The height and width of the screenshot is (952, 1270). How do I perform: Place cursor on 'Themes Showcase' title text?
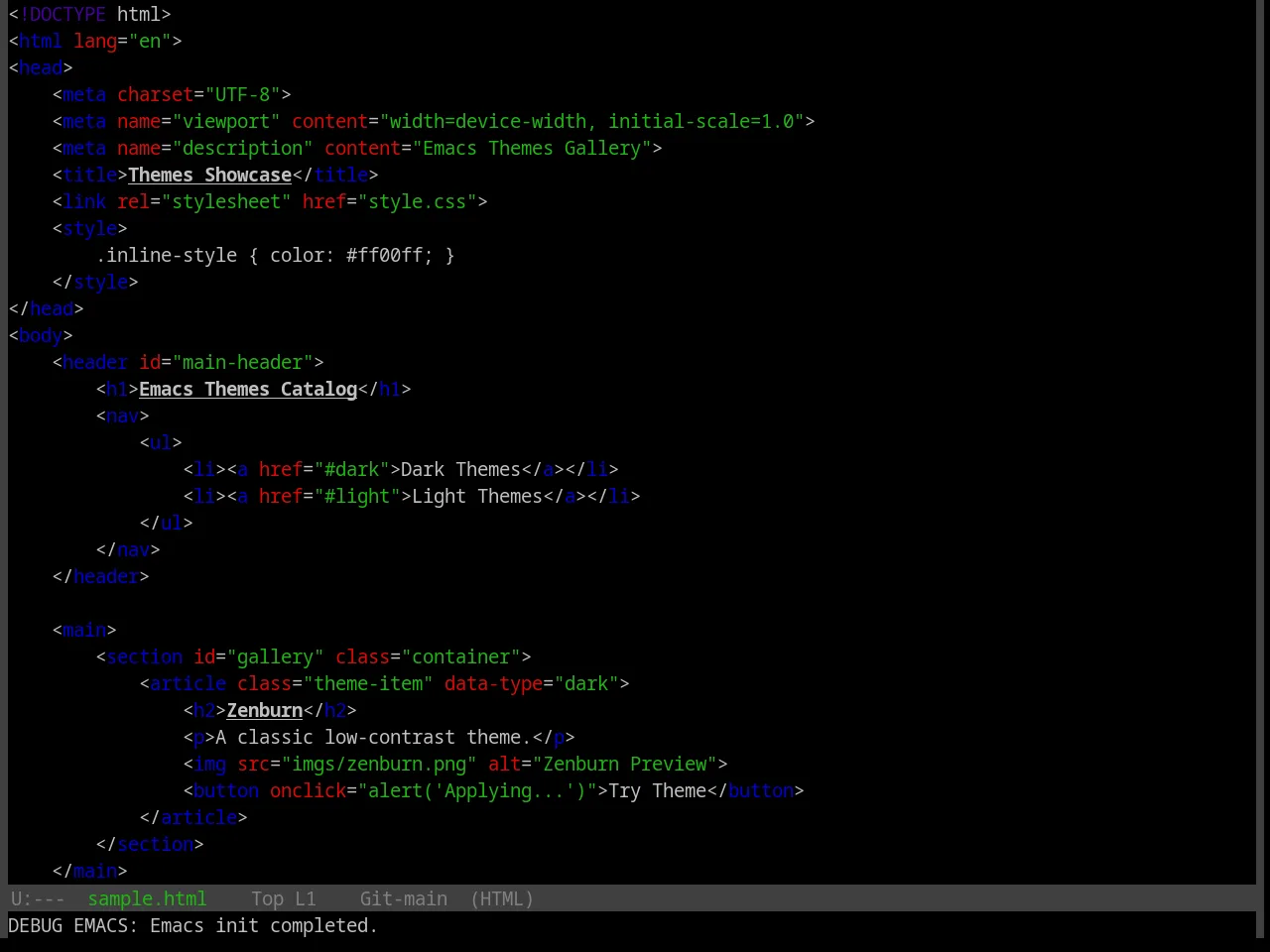[209, 175]
